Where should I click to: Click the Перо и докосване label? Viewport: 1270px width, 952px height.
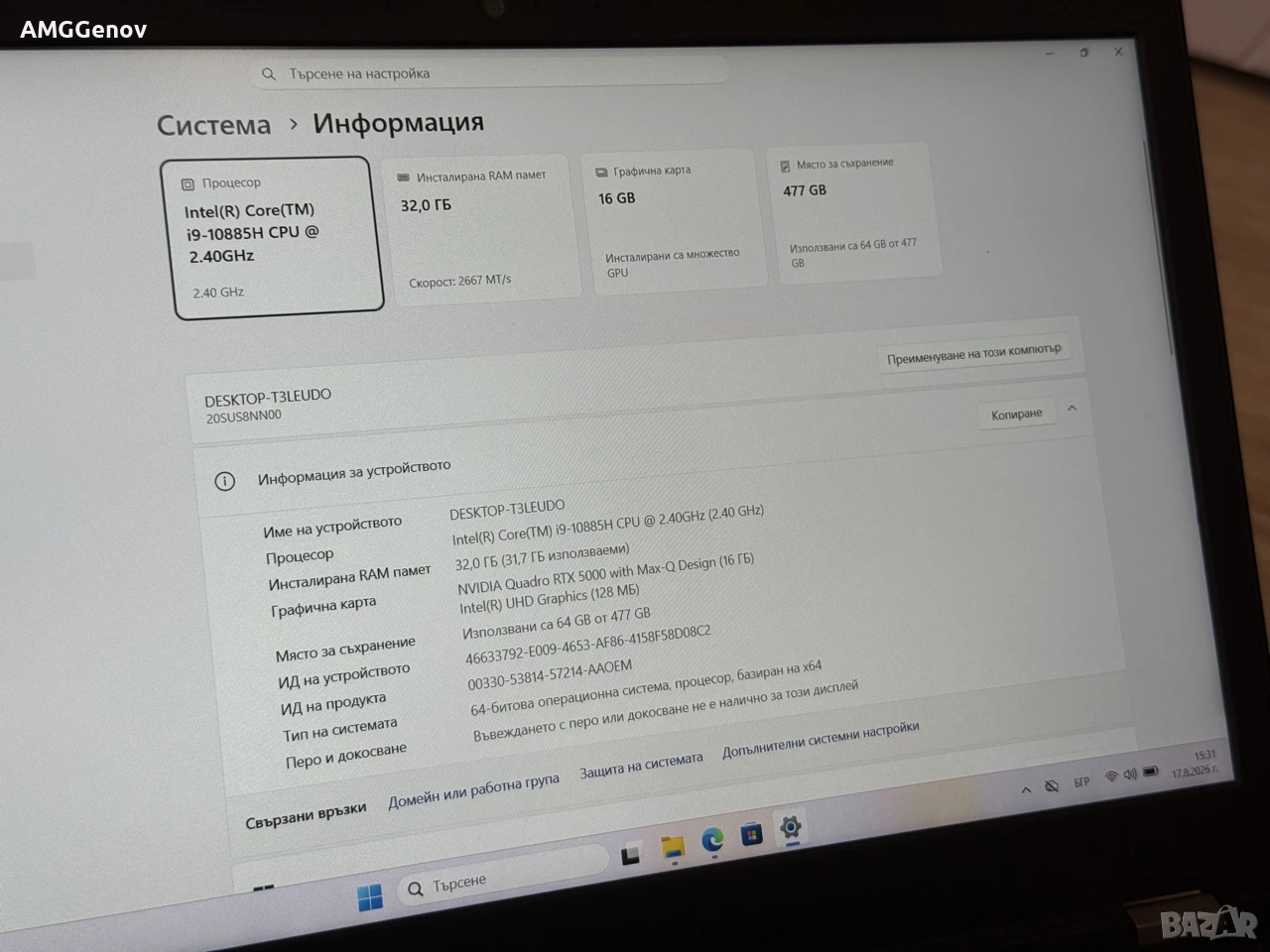point(346,756)
